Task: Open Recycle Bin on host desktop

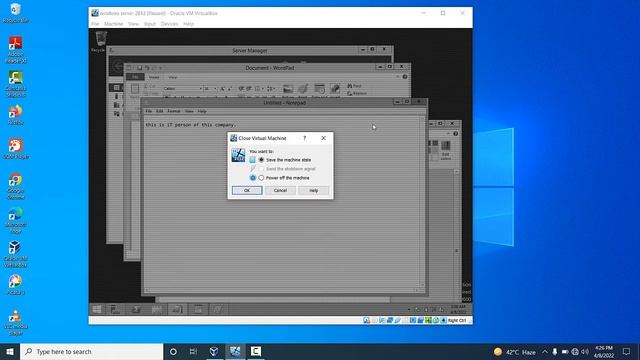Action: [16, 13]
